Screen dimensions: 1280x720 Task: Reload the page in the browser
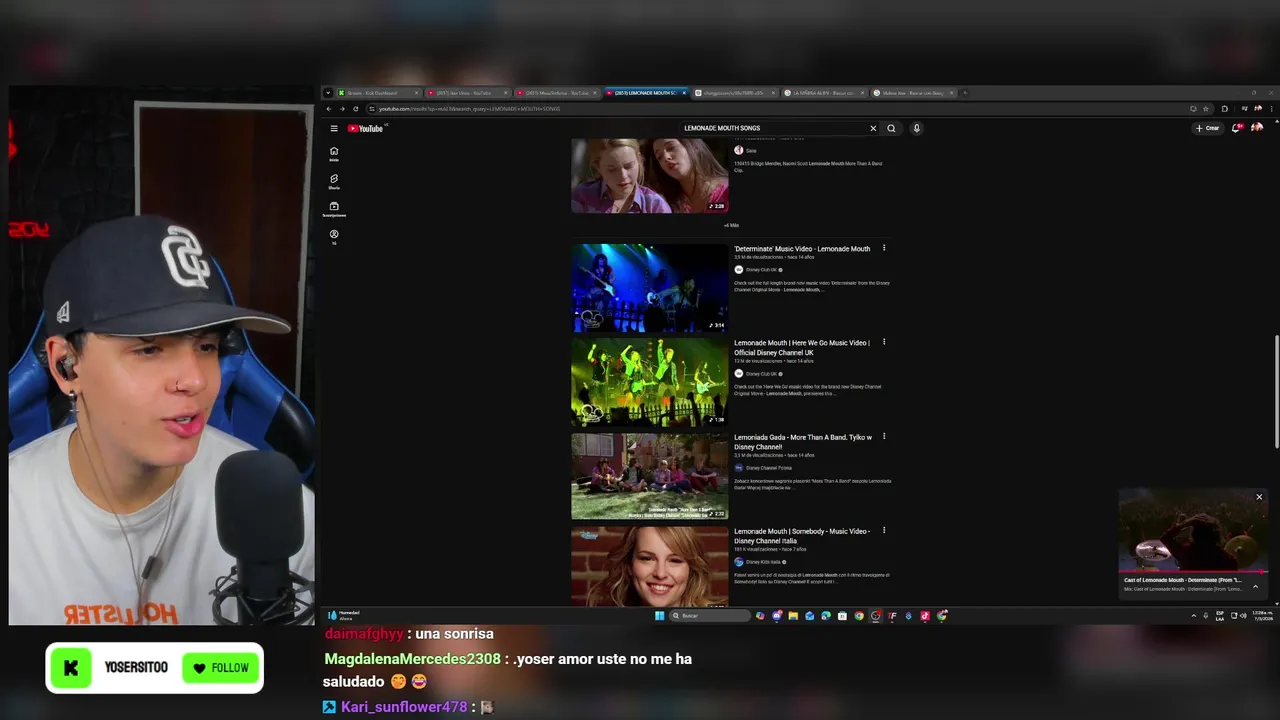355,109
